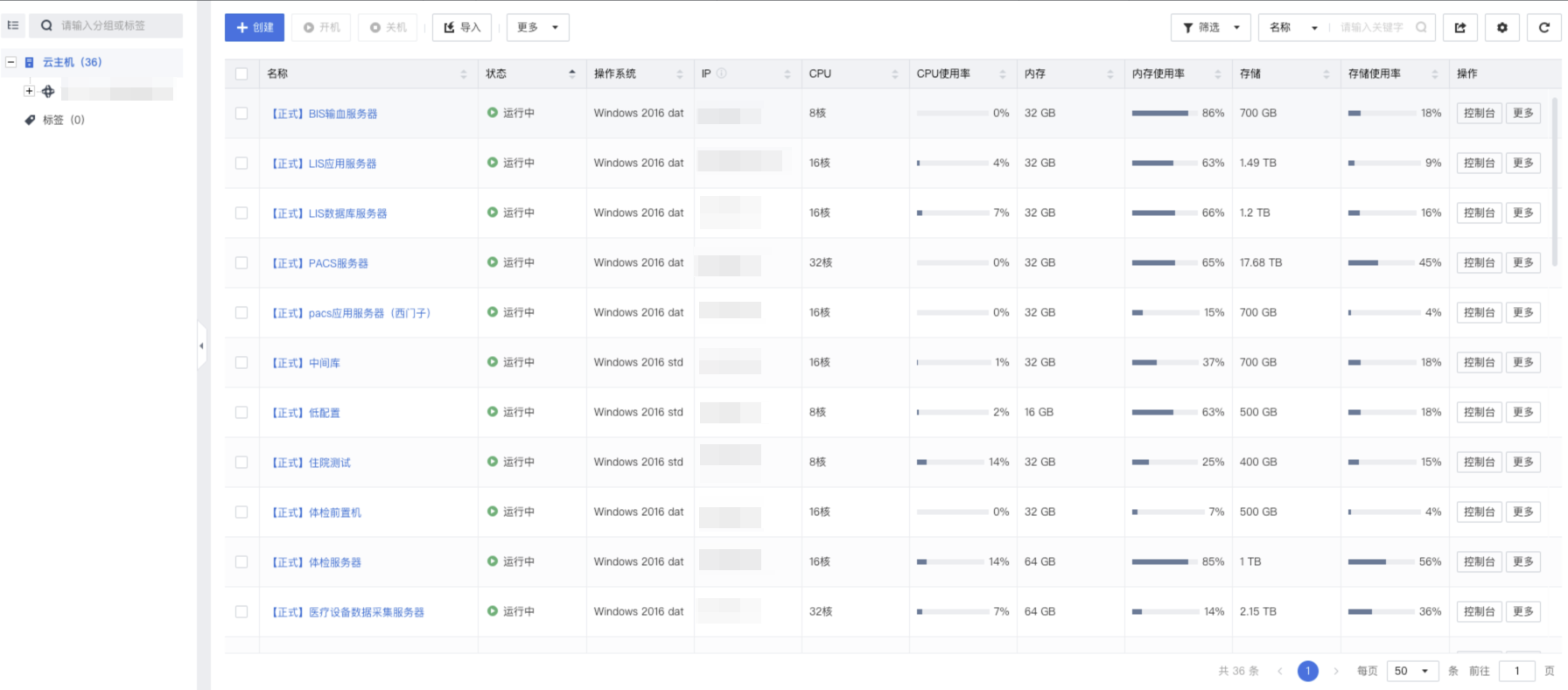Check the LIS应用服务器 row checkbox
This screenshot has width=1568, height=690.
pos(241,164)
